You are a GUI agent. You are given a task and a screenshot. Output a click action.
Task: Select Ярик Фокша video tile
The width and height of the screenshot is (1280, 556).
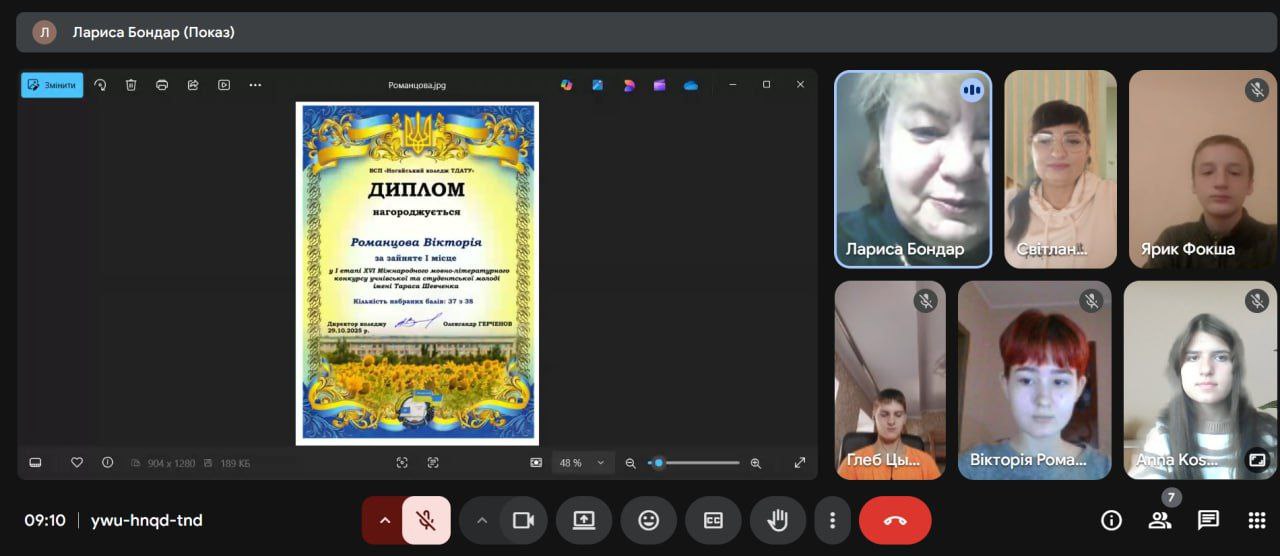pyautogui.click(x=1204, y=169)
